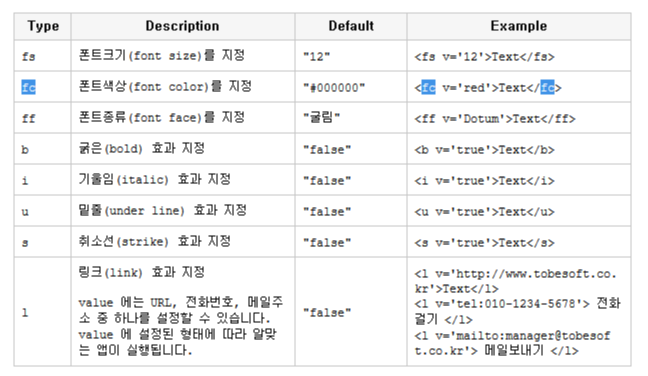Screen dimensions: 648x376
Task: Click the 'l' type cell
Action: coord(25,312)
